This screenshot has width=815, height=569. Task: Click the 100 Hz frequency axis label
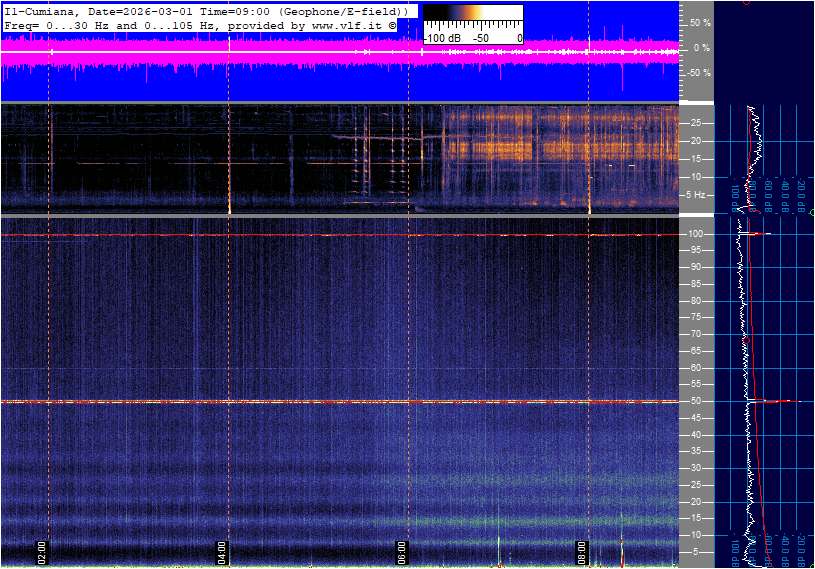(696, 234)
